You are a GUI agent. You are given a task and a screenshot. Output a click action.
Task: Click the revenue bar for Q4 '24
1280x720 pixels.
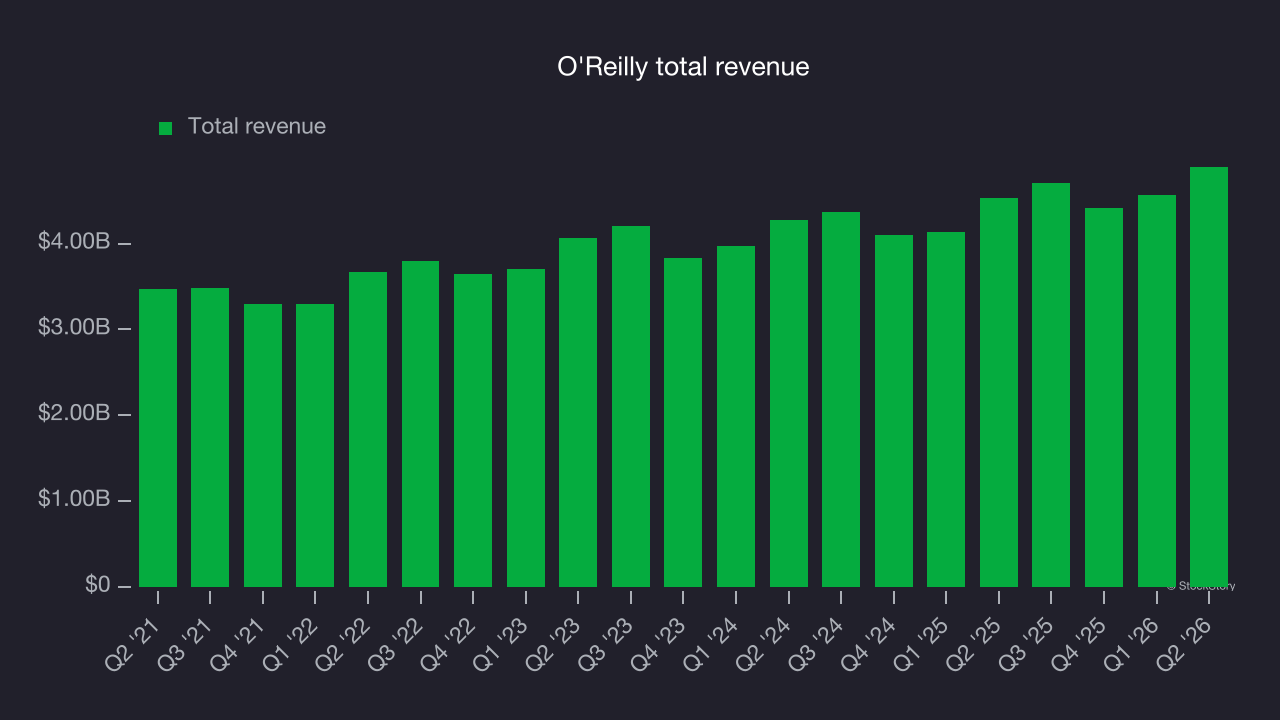tap(894, 411)
